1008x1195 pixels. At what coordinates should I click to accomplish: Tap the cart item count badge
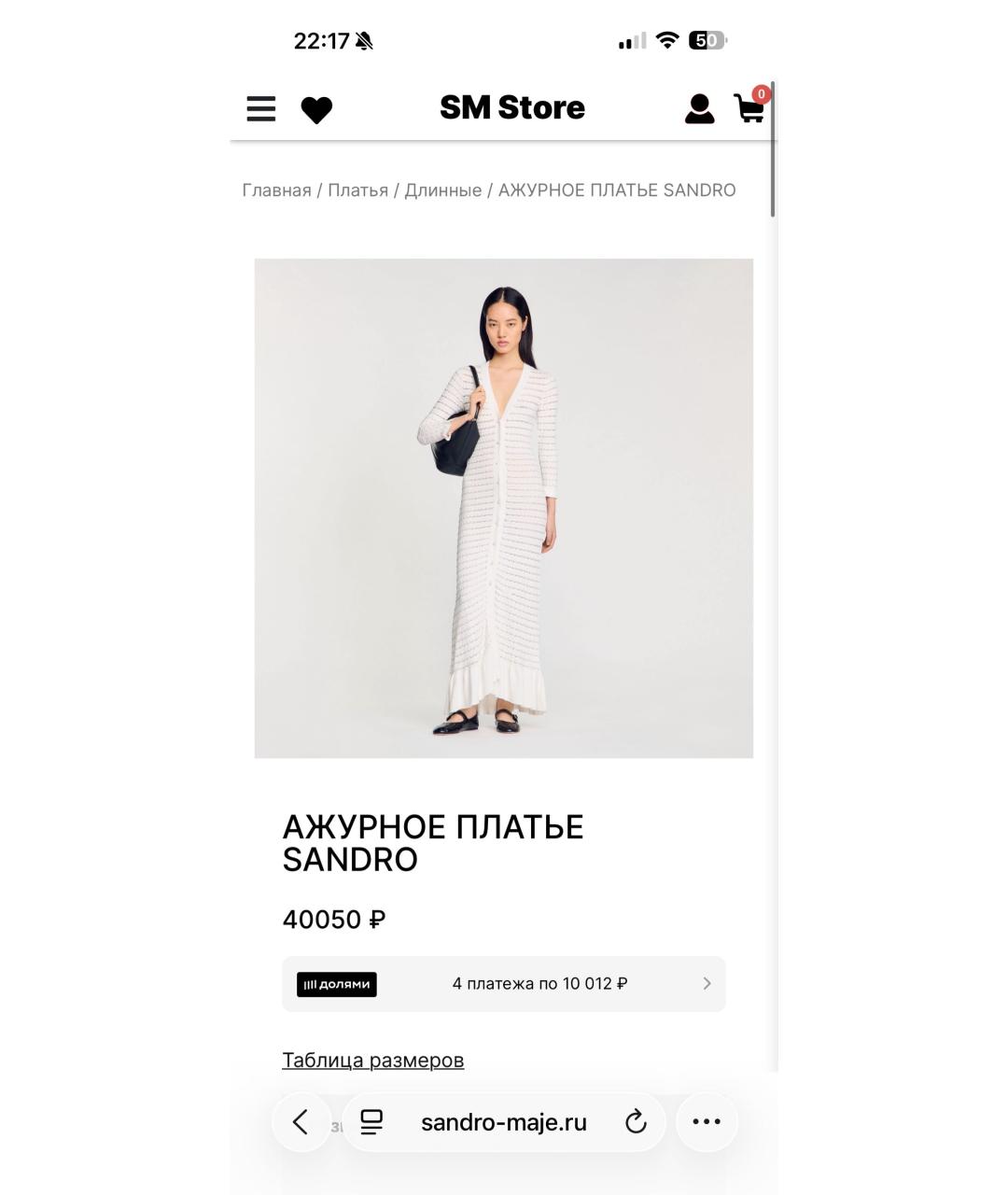coord(762,94)
